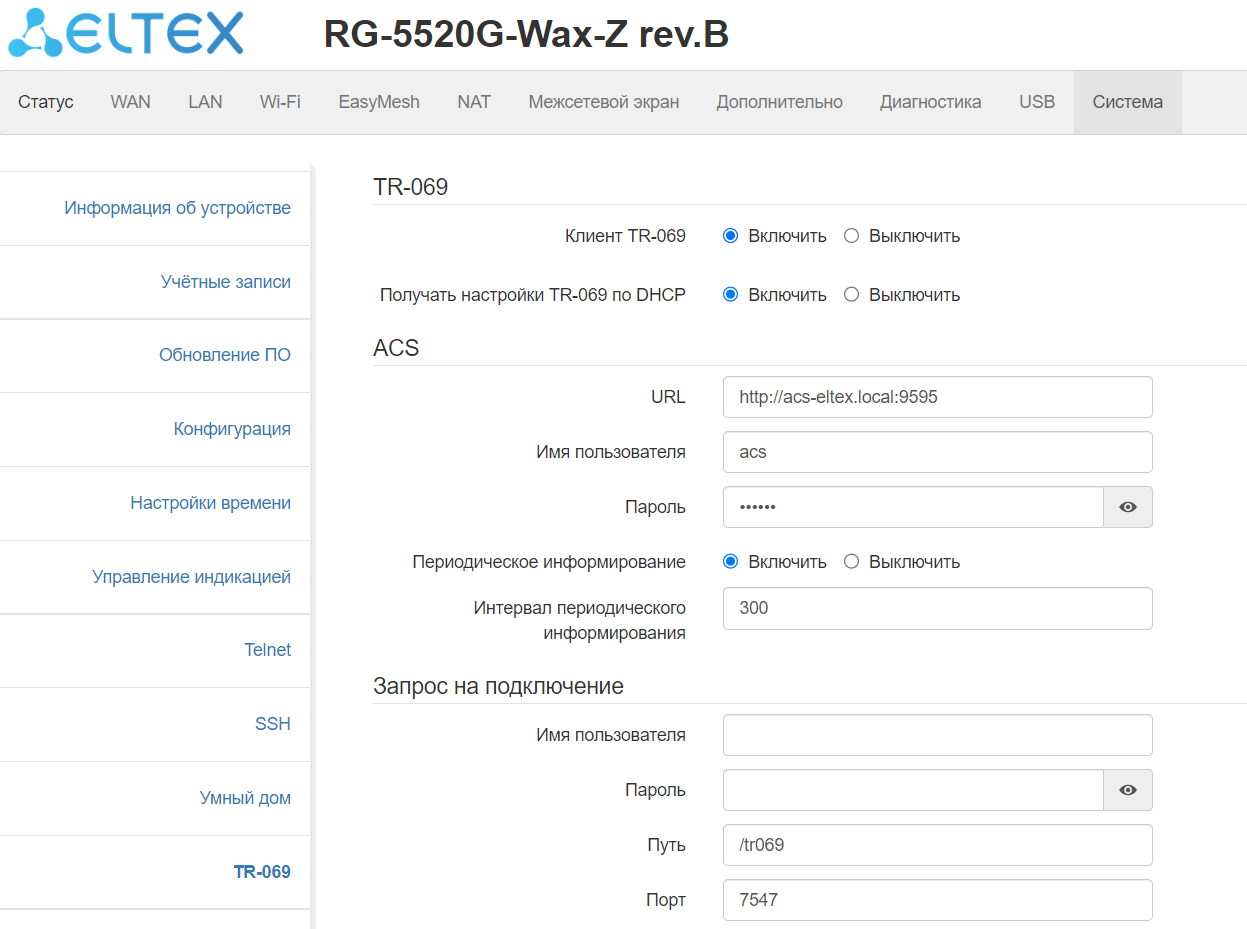Open Информация об устройстве sidebar page
Image resolution: width=1247 pixels, height=929 pixels.
(x=177, y=208)
